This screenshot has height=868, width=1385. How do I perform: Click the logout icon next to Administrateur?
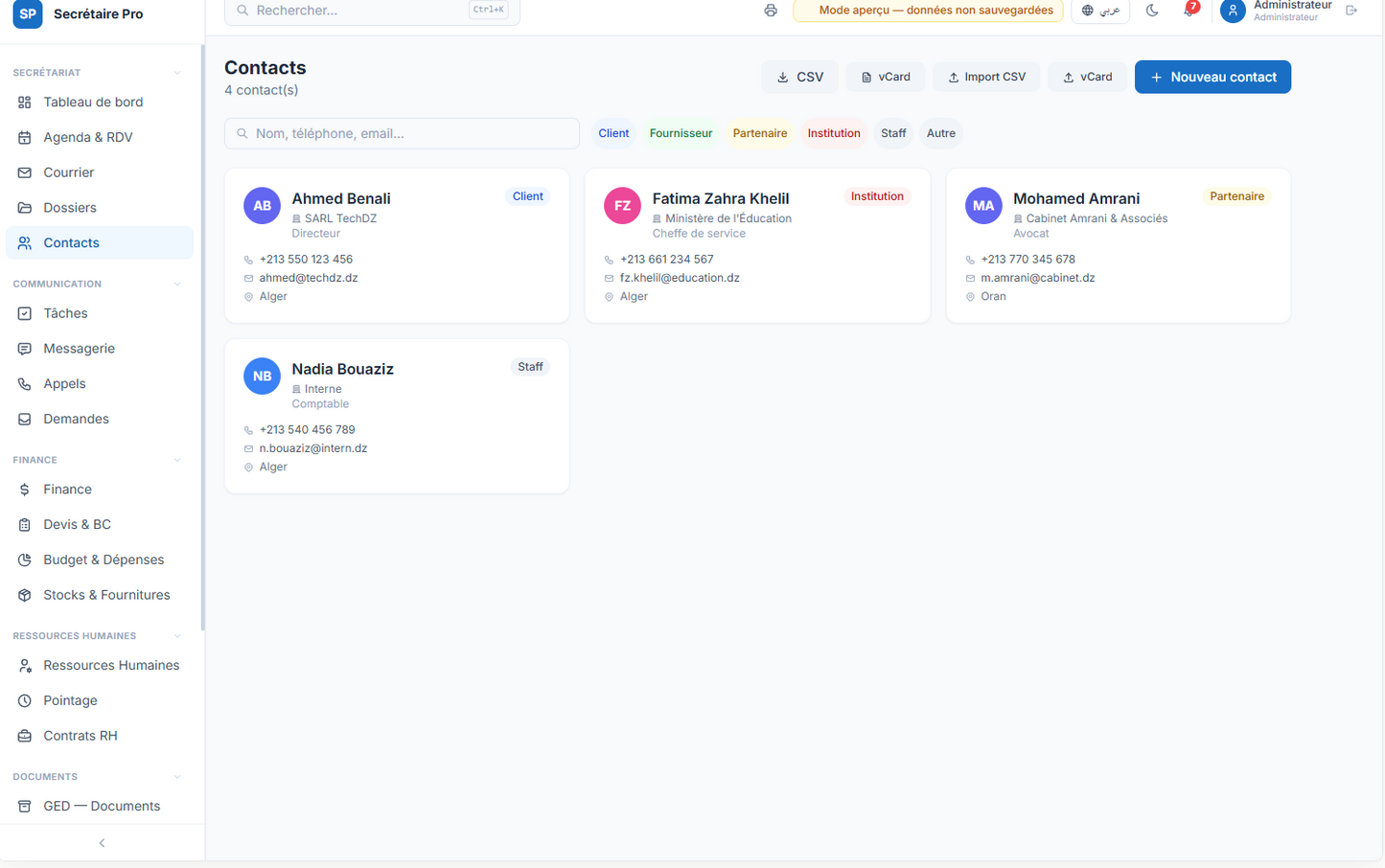(1351, 11)
